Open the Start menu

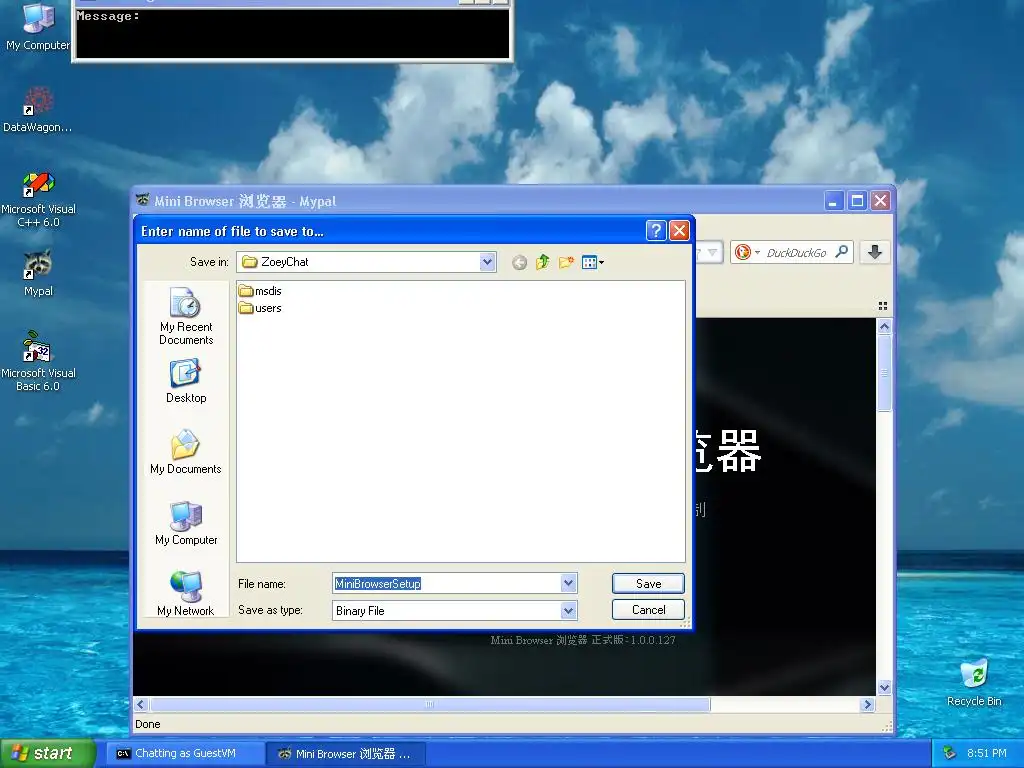pos(47,754)
